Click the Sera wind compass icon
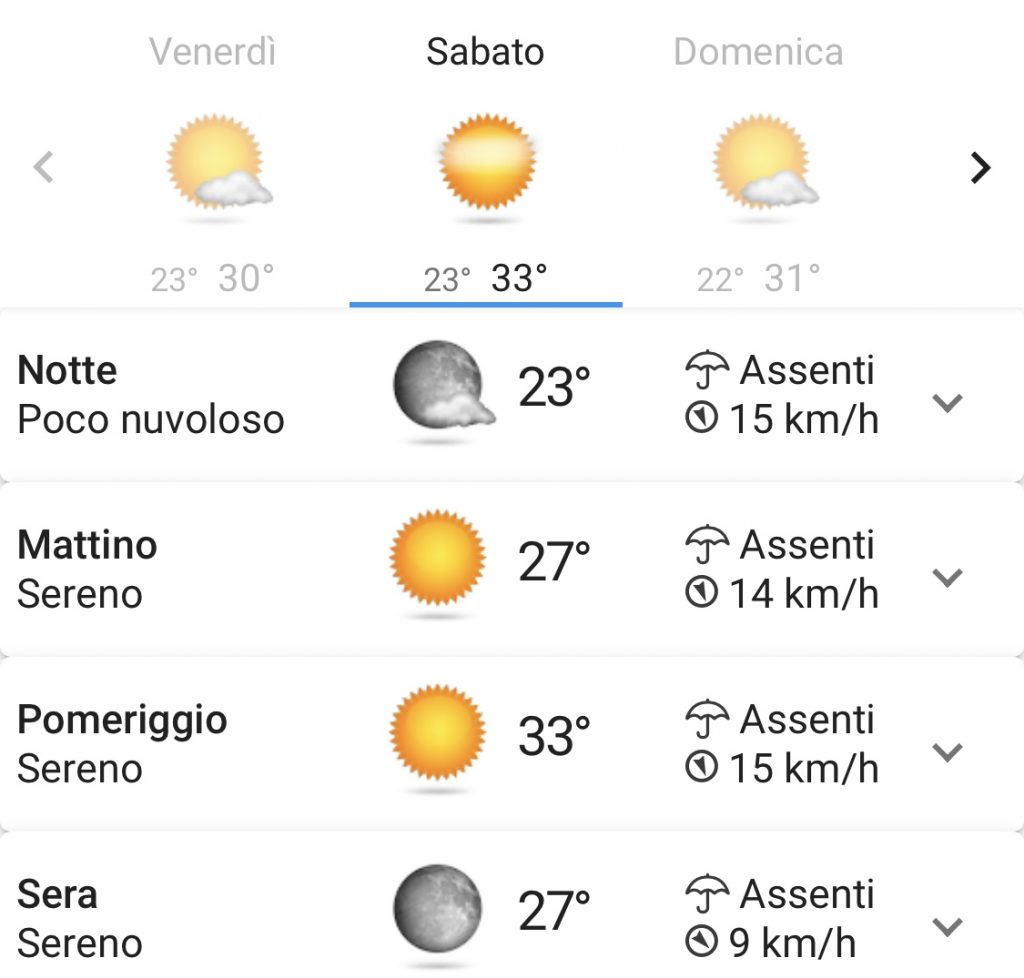This screenshot has height=978, width=1024. click(x=701, y=941)
